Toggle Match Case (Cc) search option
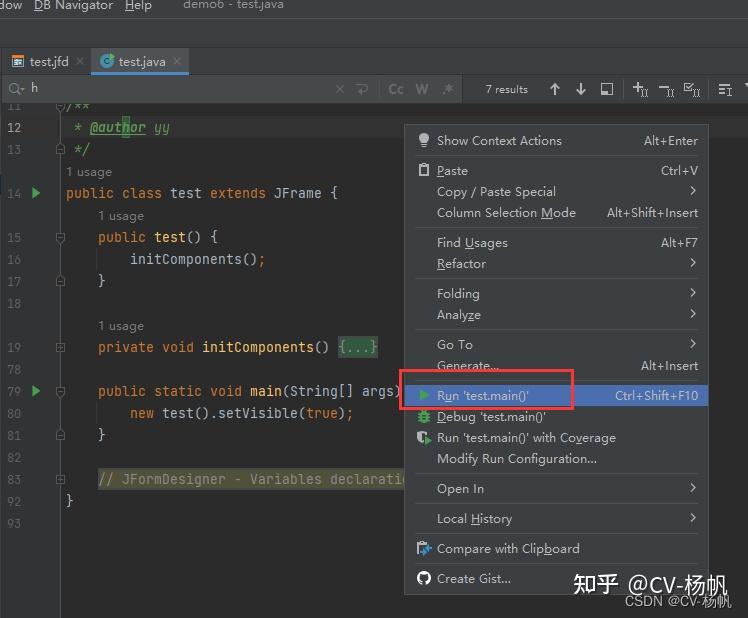The image size is (748, 618). coord(396,89)
